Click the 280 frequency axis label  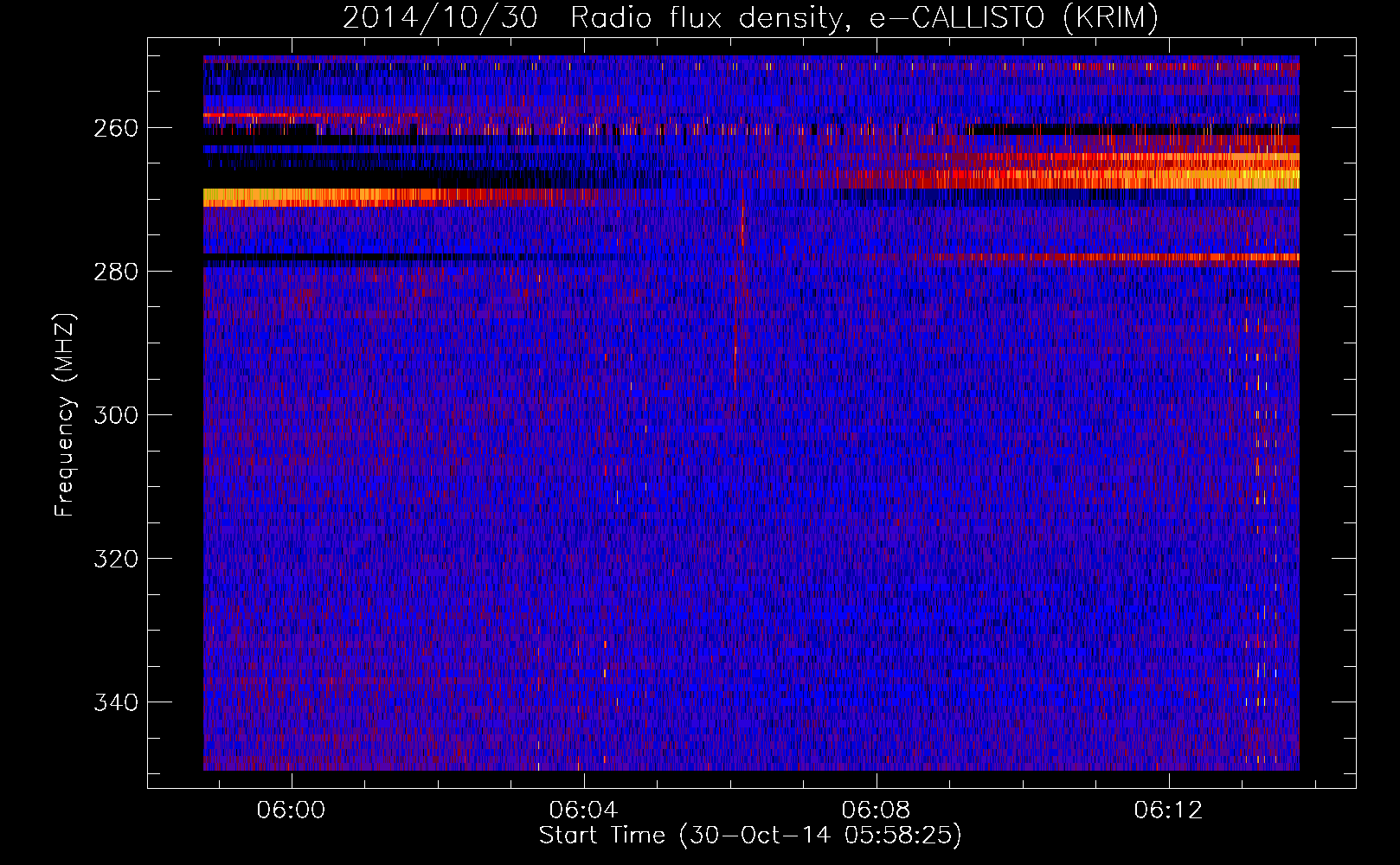pos(116,272)
